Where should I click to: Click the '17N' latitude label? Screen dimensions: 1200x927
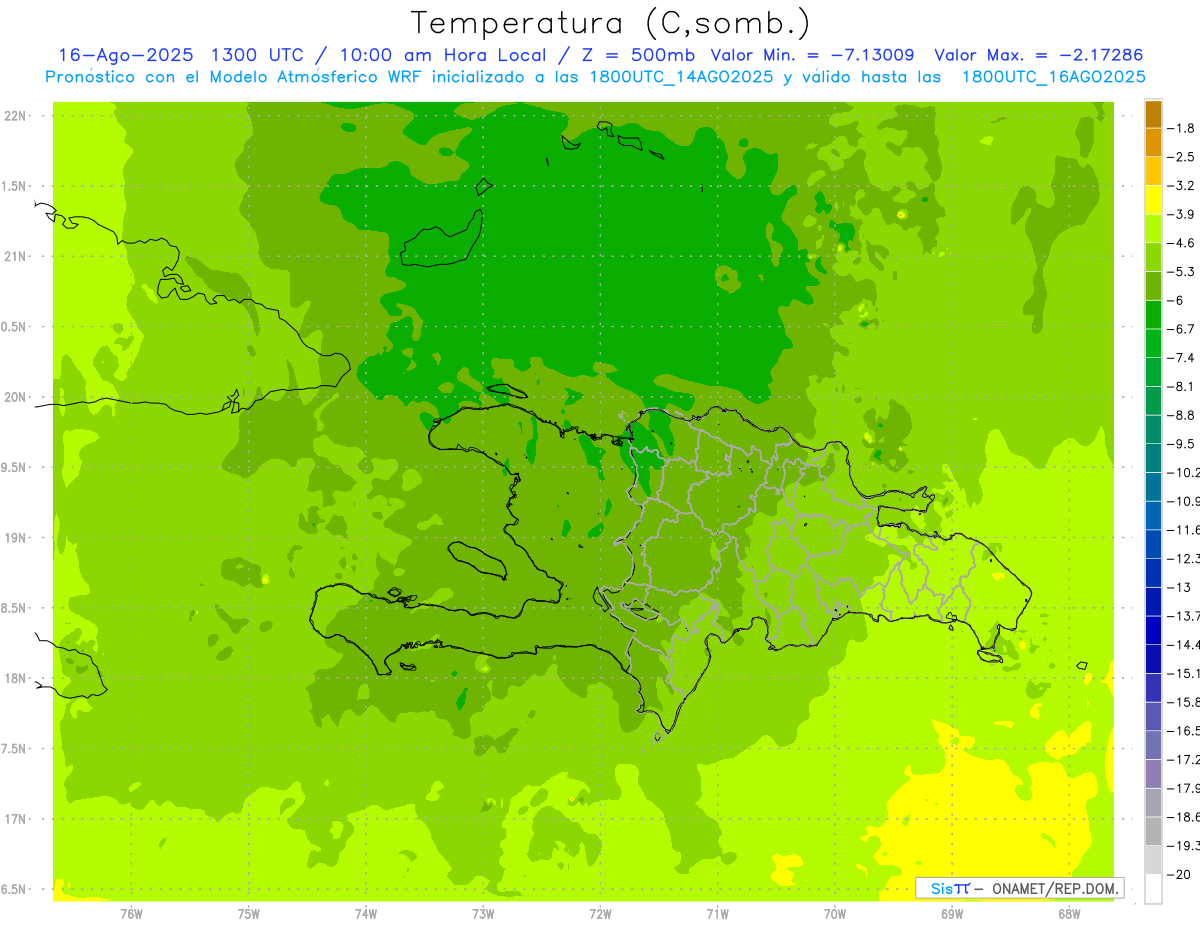[x=15, y=819]
